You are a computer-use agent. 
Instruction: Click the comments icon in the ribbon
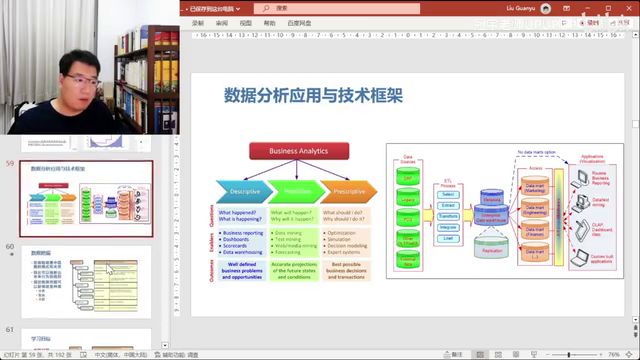(564, 23)
